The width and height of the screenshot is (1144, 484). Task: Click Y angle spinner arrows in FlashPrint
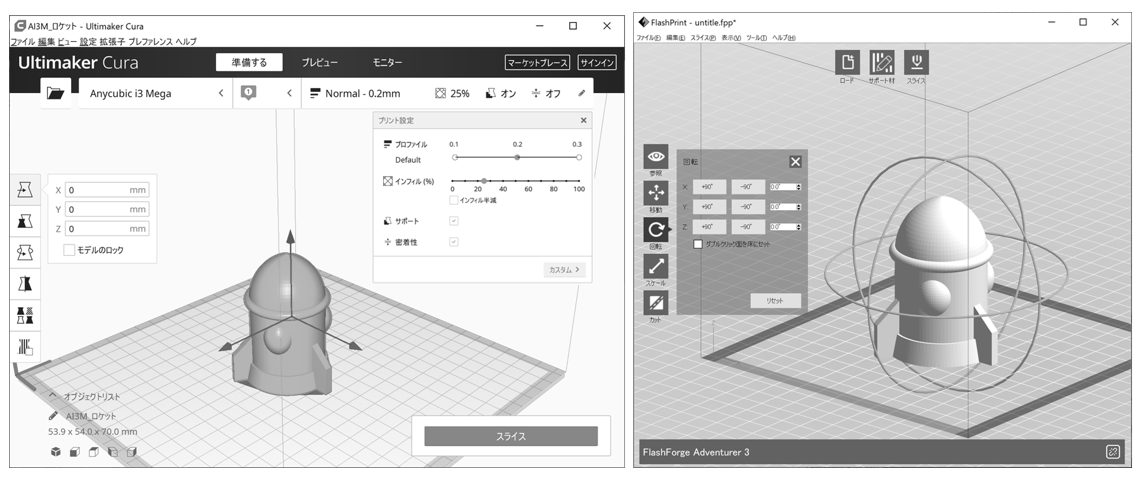[x=798, y=207]
